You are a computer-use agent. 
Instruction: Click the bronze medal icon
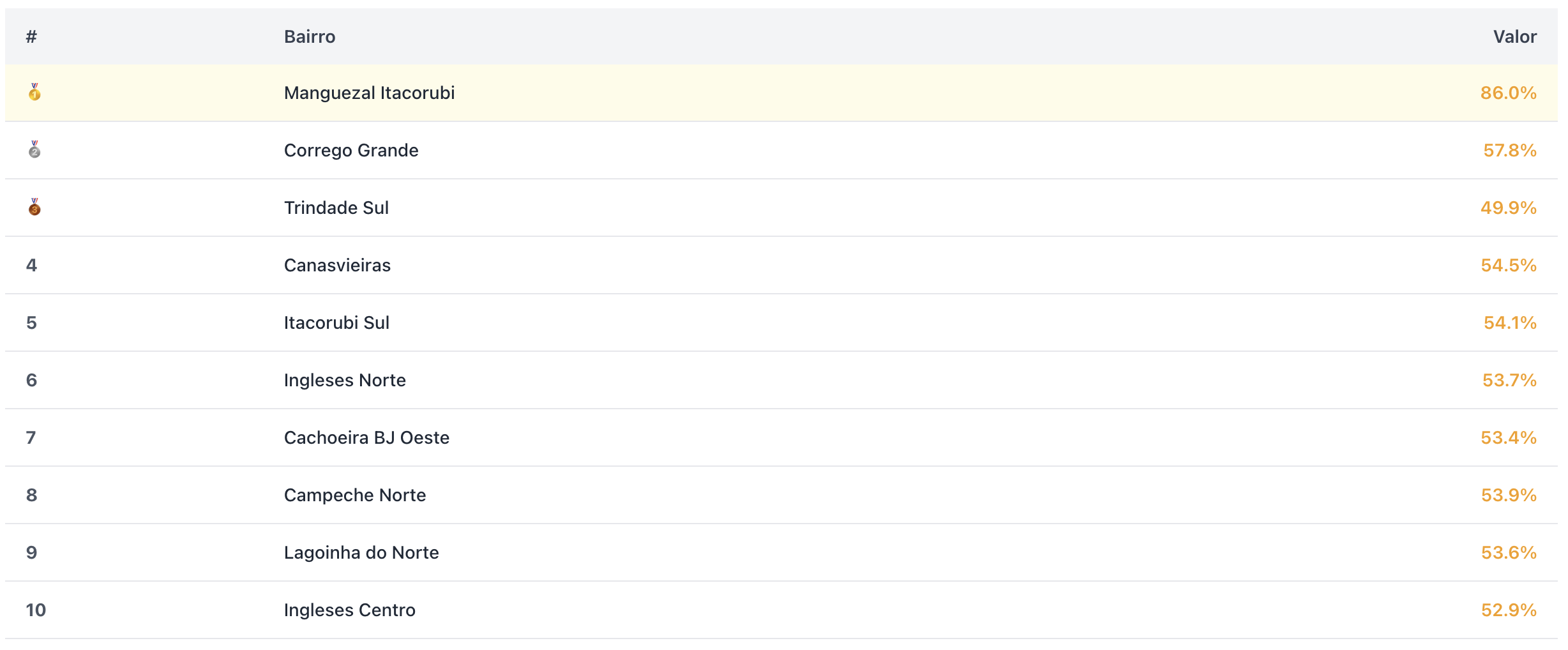click(x=34, y=208)
